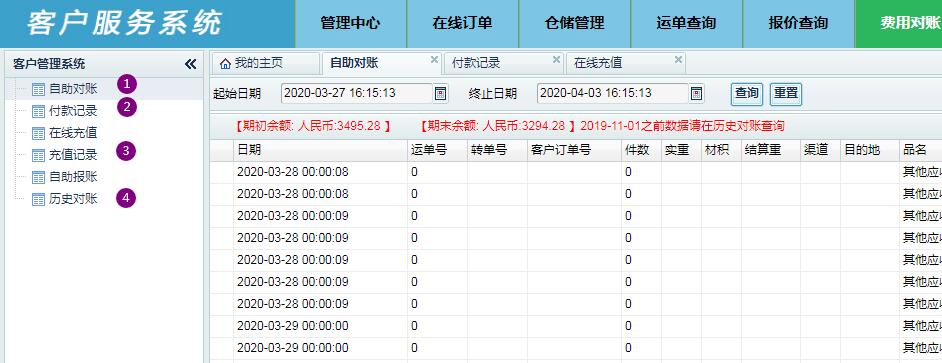Close the 在线充值 tab
This screenshot has width=942, height=363.
coord(678,59)
